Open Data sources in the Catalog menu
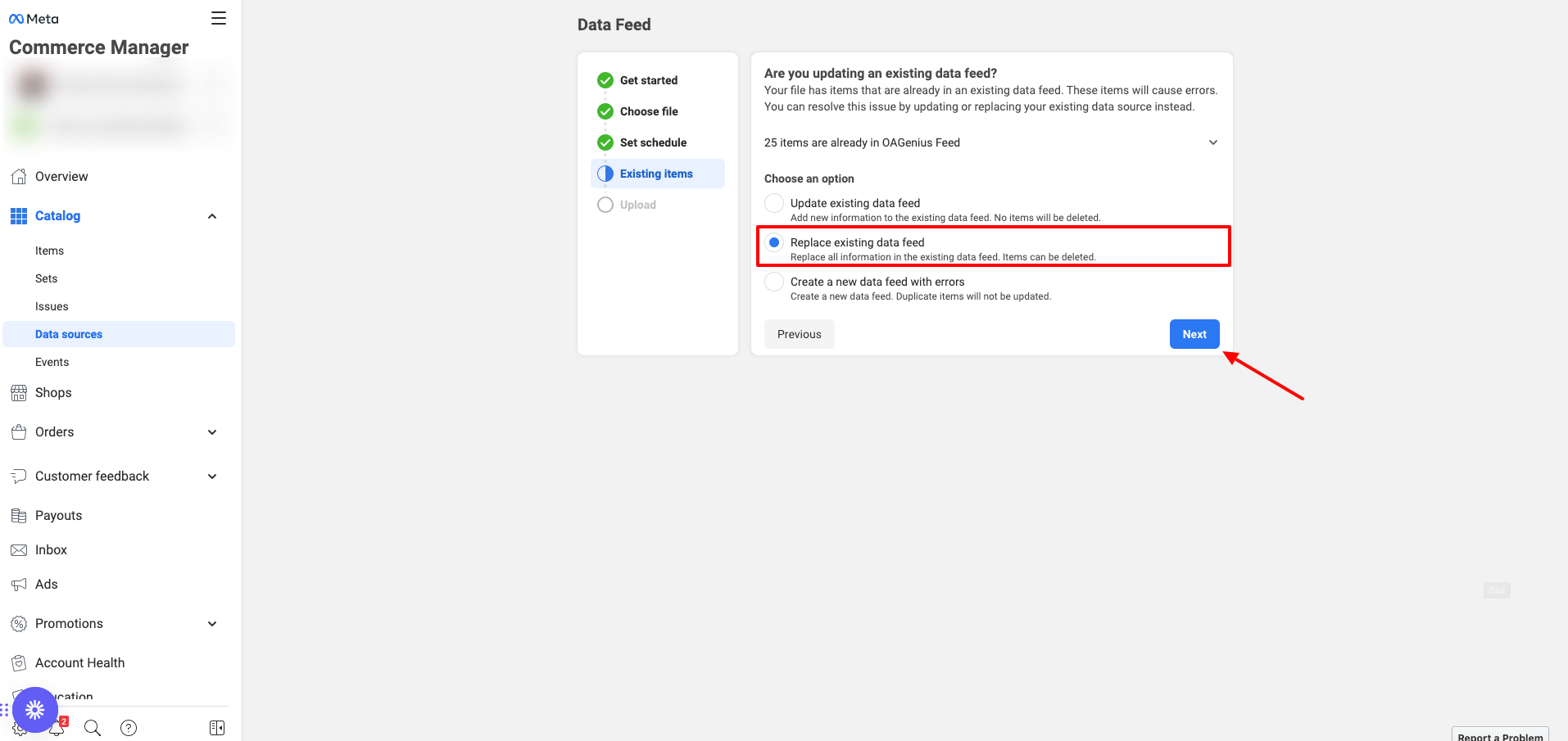The image size is (1568, 741). tap(69, 334)
